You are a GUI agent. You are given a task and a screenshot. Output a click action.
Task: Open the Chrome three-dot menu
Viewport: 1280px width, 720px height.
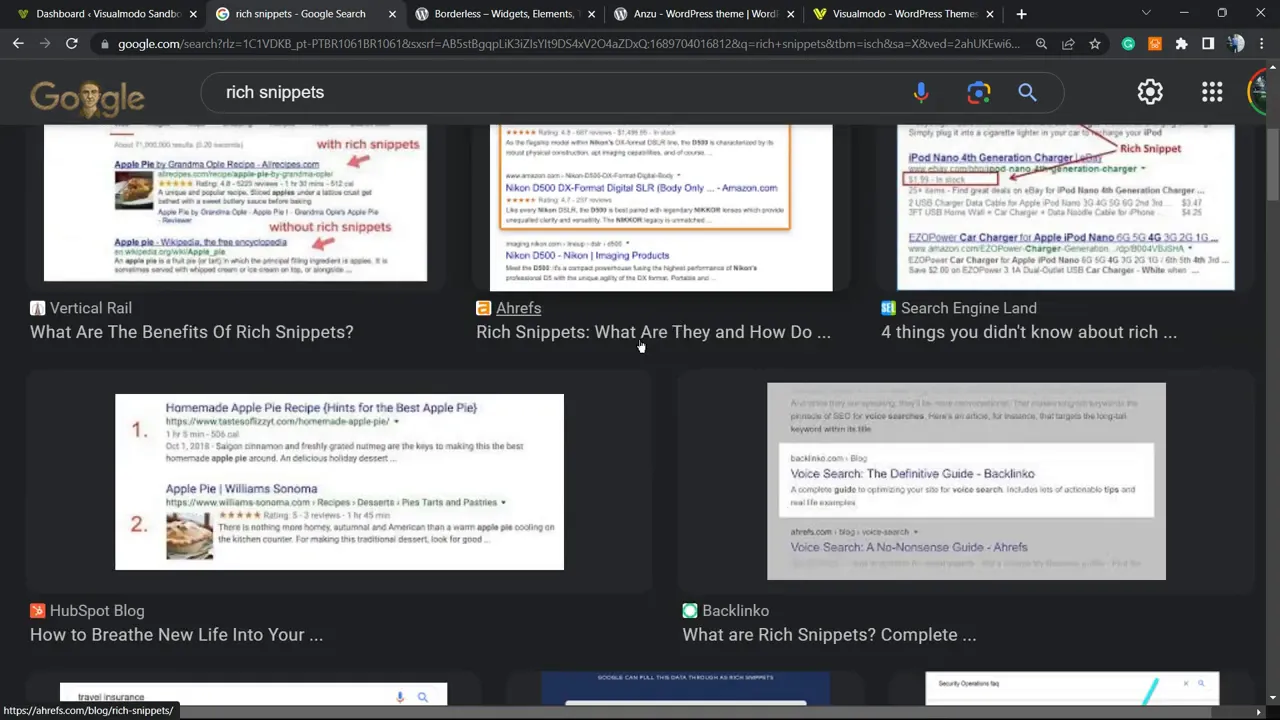1261,44
